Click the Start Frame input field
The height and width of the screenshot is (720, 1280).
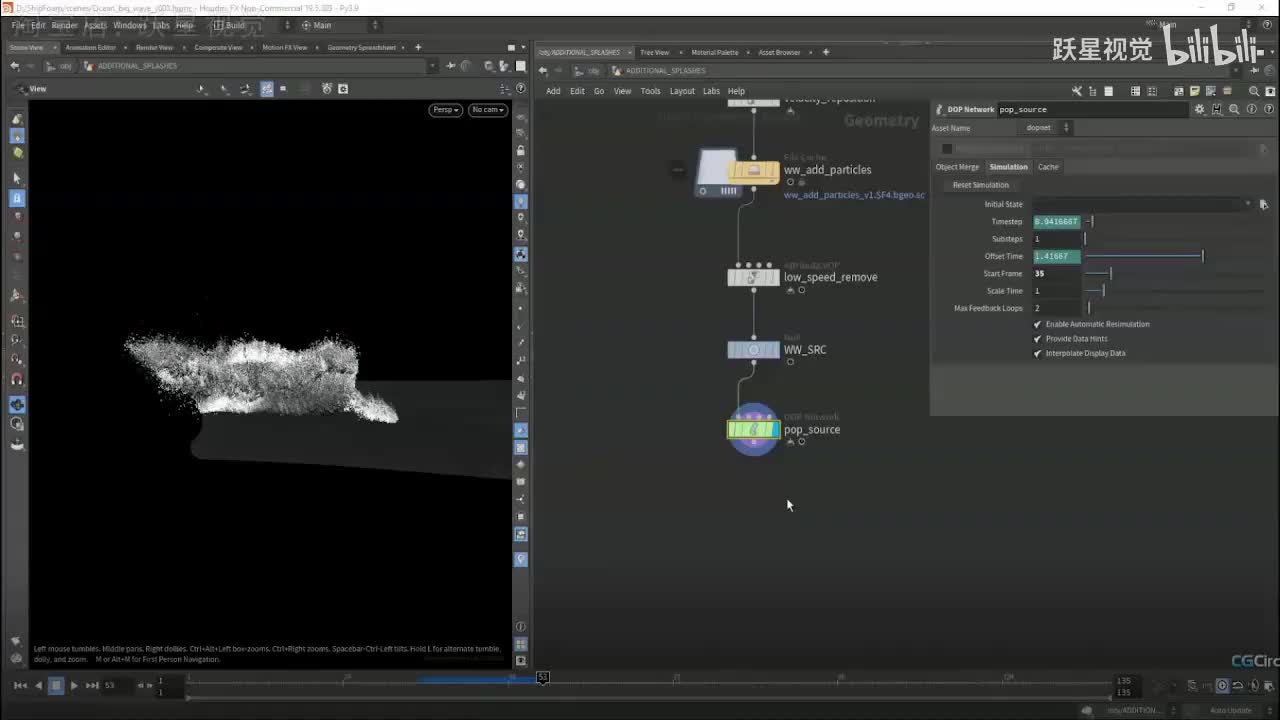[1056, 273]
